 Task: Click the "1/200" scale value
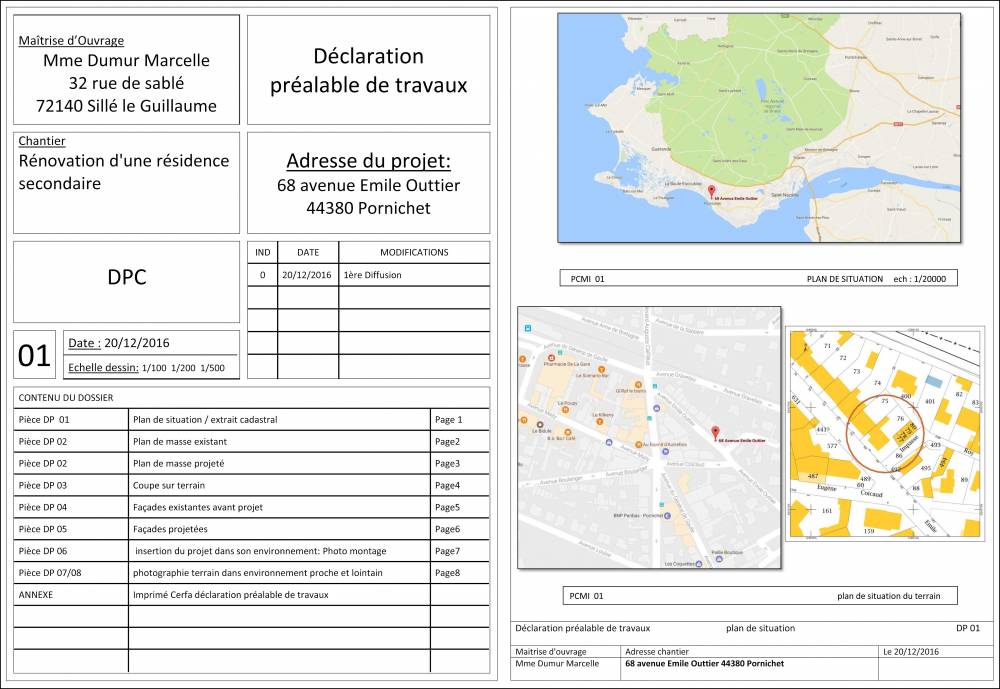184,368
